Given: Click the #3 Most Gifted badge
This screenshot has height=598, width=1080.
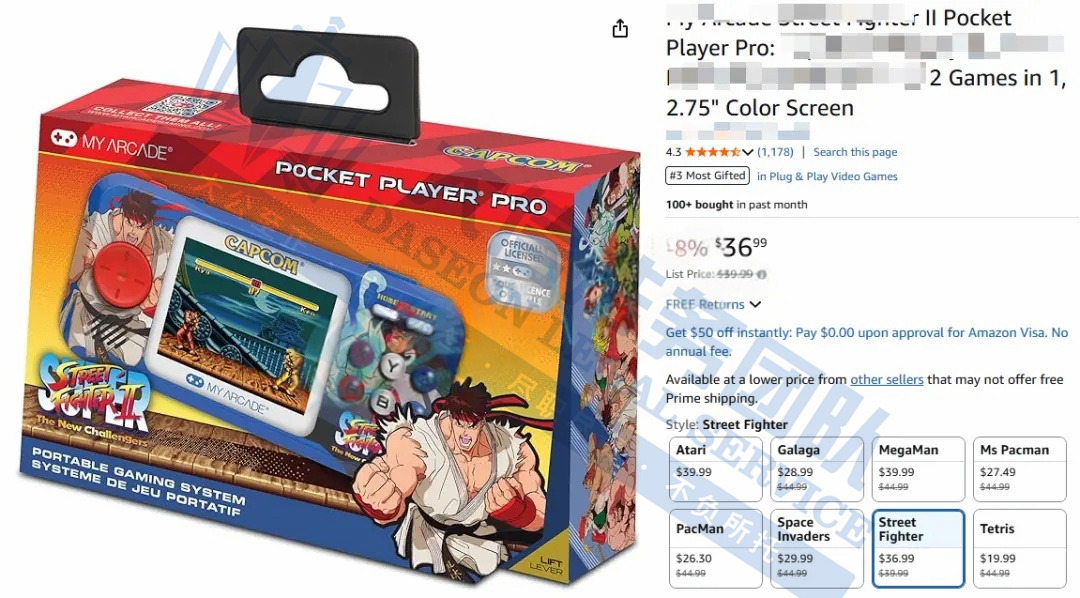Looking at the screenshot, I should [707, 176].
